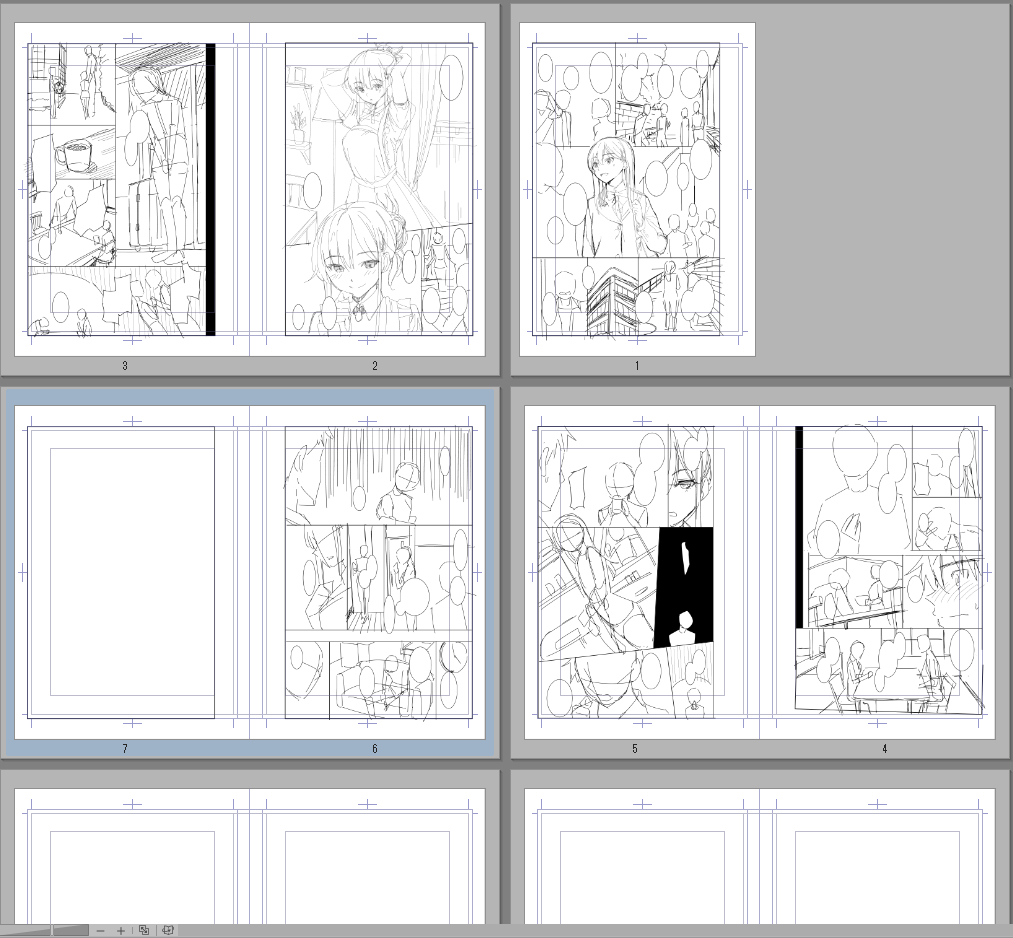Viewport: 1013px width, 938px height.
Task: Adjust the thumbnail size zoom slider
Action: coord(45,930)
